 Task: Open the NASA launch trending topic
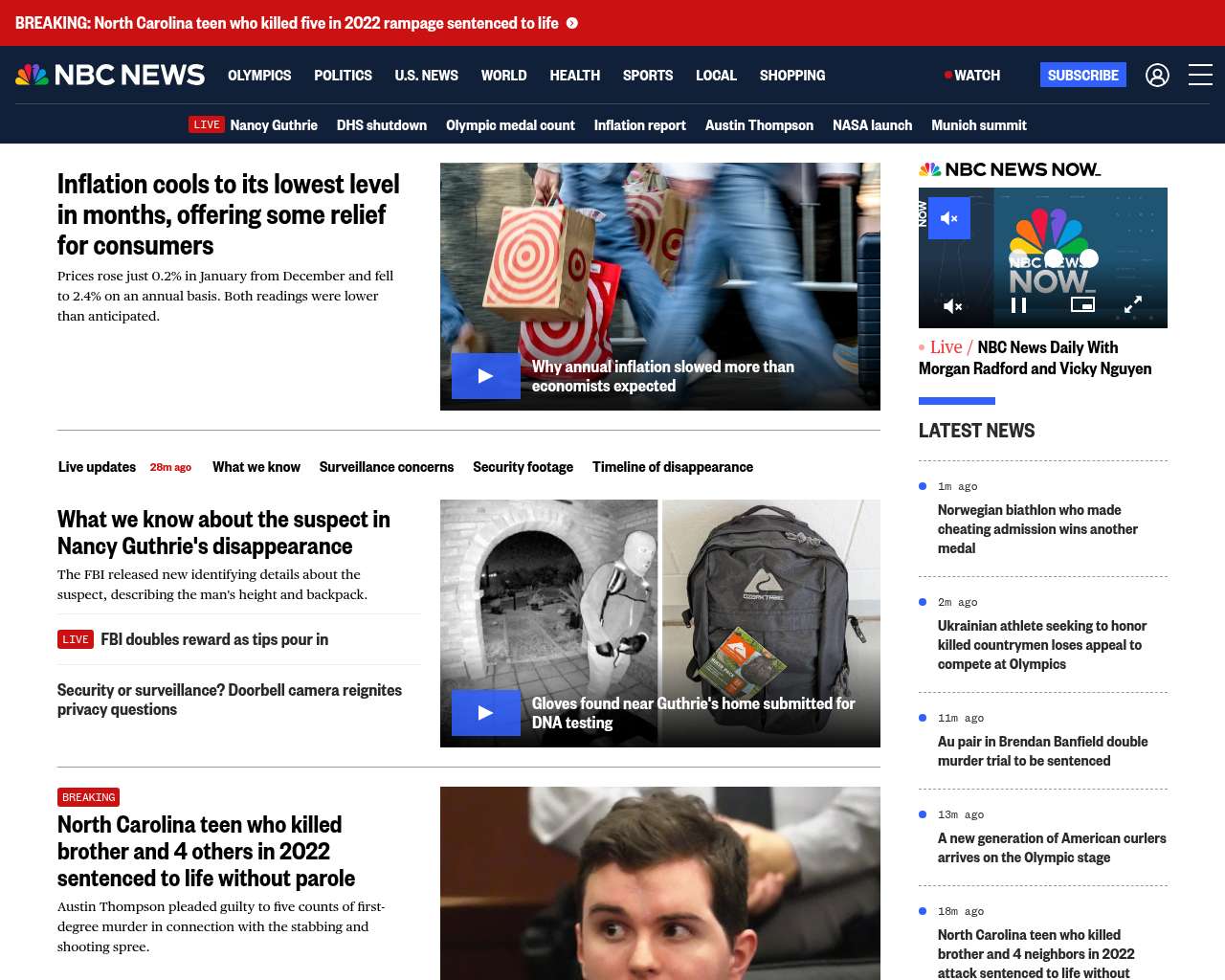click(872, 125)
